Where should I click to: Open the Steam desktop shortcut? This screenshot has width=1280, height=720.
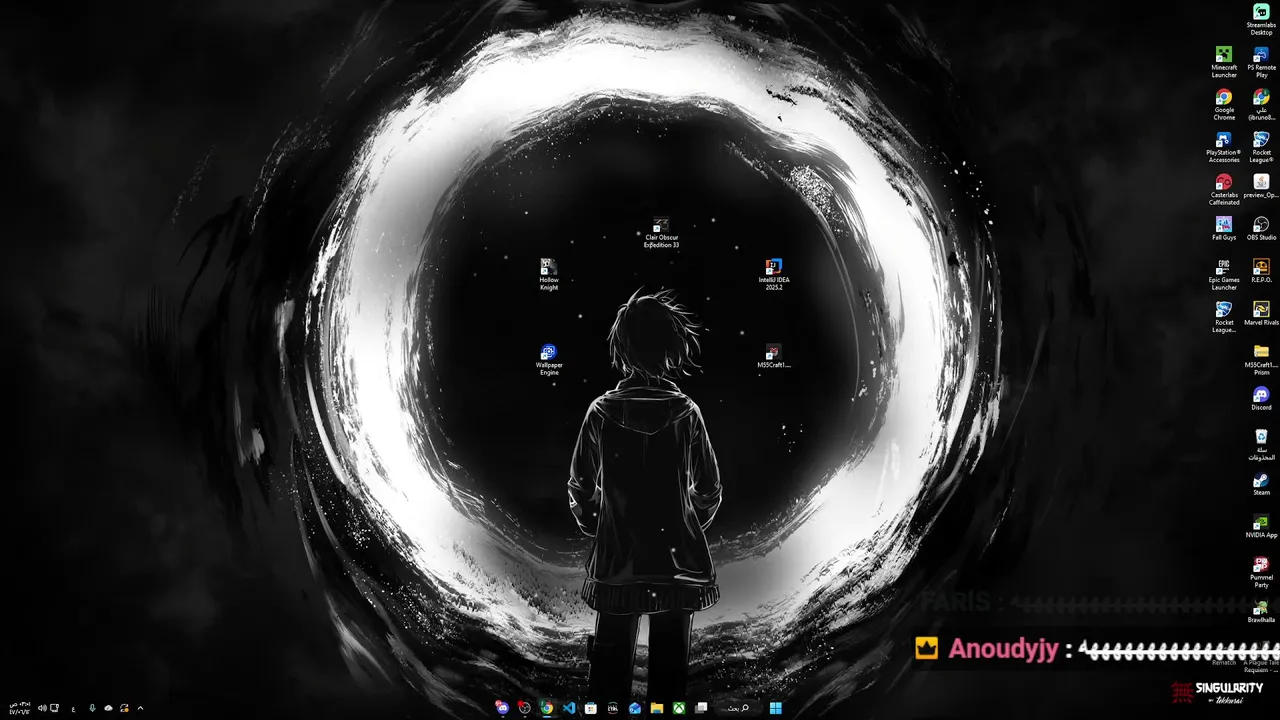click(1261, 484)
